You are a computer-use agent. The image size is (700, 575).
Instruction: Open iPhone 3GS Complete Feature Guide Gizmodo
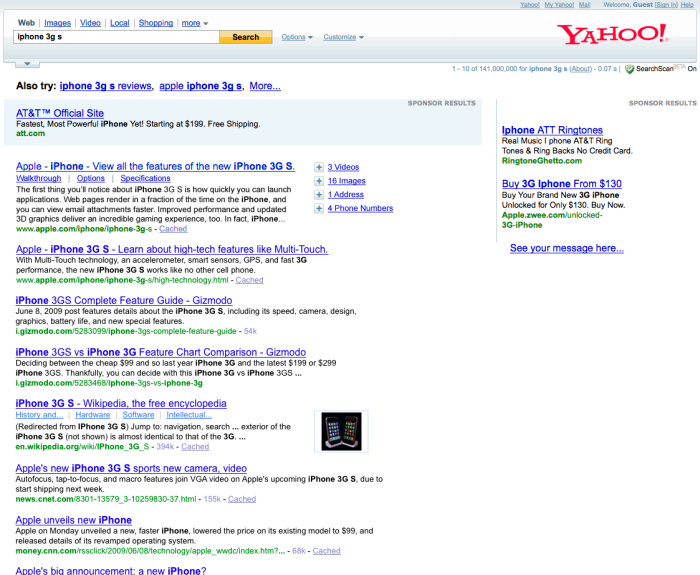124,300
